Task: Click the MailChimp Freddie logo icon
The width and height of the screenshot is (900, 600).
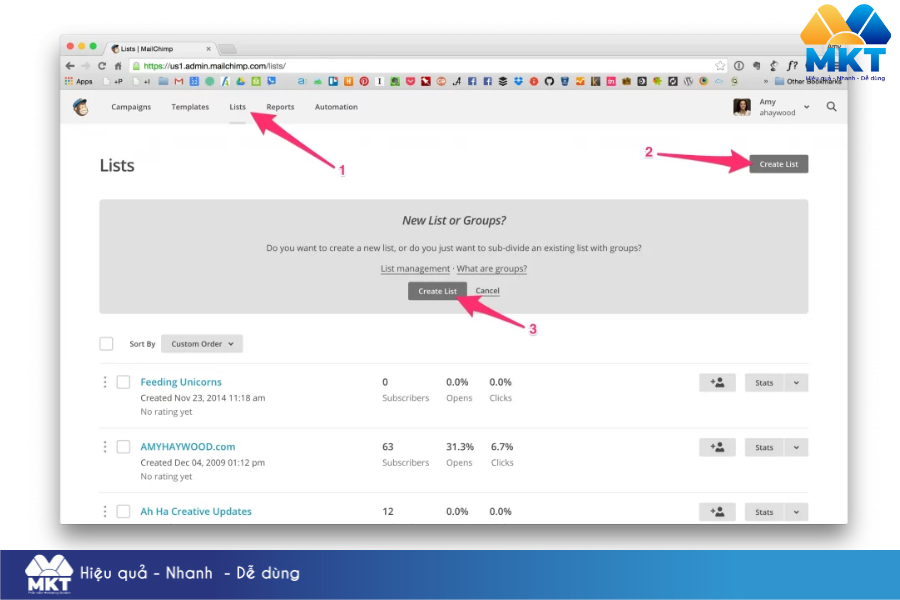Action: coord(83,106)
